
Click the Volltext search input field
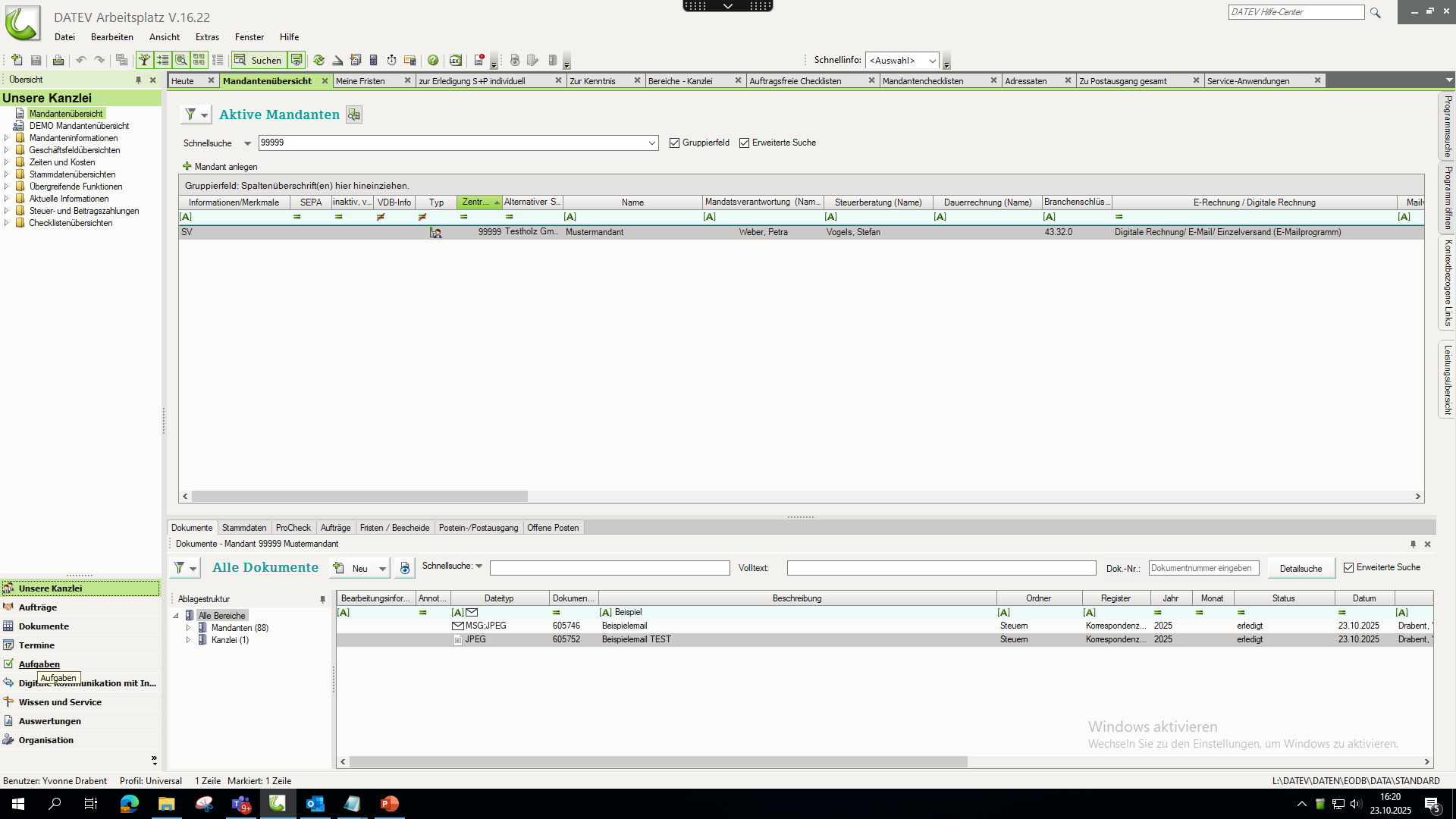click(x=940, y=568)
